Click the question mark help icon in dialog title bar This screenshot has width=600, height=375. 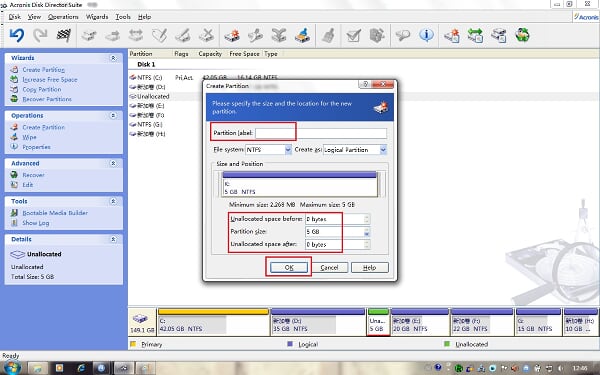click(x=365, y=84)
